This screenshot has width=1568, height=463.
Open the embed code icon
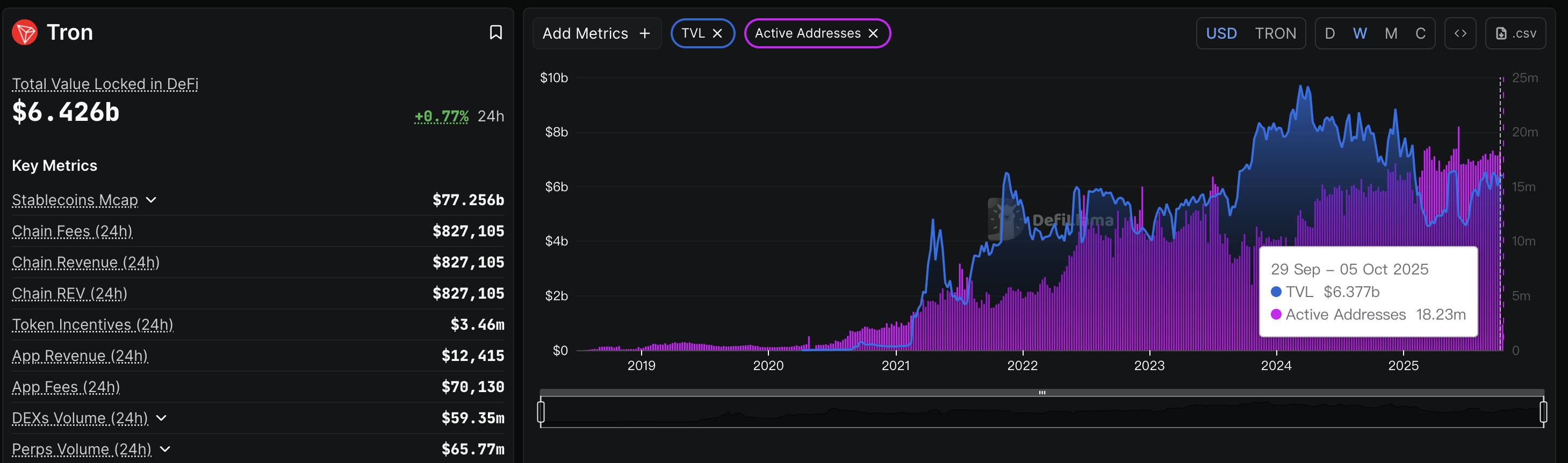pyautogui.click(x=1461, y=33)
